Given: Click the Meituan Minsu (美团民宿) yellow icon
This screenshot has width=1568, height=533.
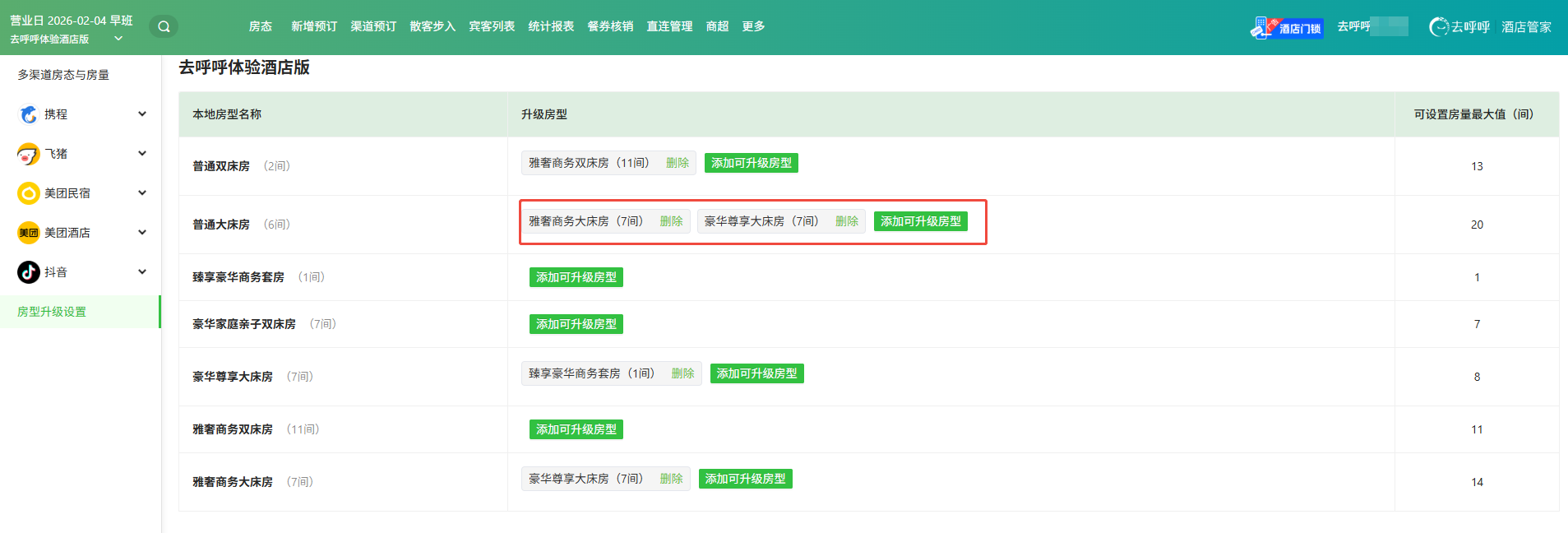Looking at the screenshot, I should pos(29,193).
